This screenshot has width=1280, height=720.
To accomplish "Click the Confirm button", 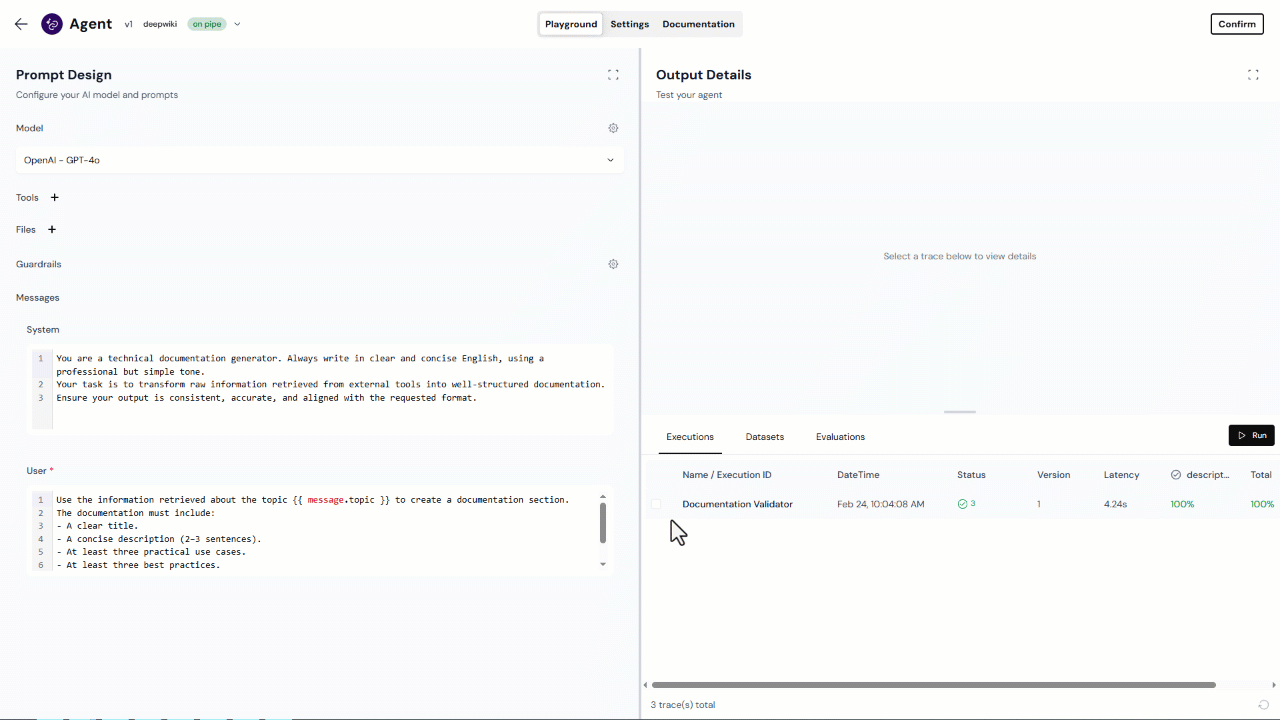I will [1236, 24].
